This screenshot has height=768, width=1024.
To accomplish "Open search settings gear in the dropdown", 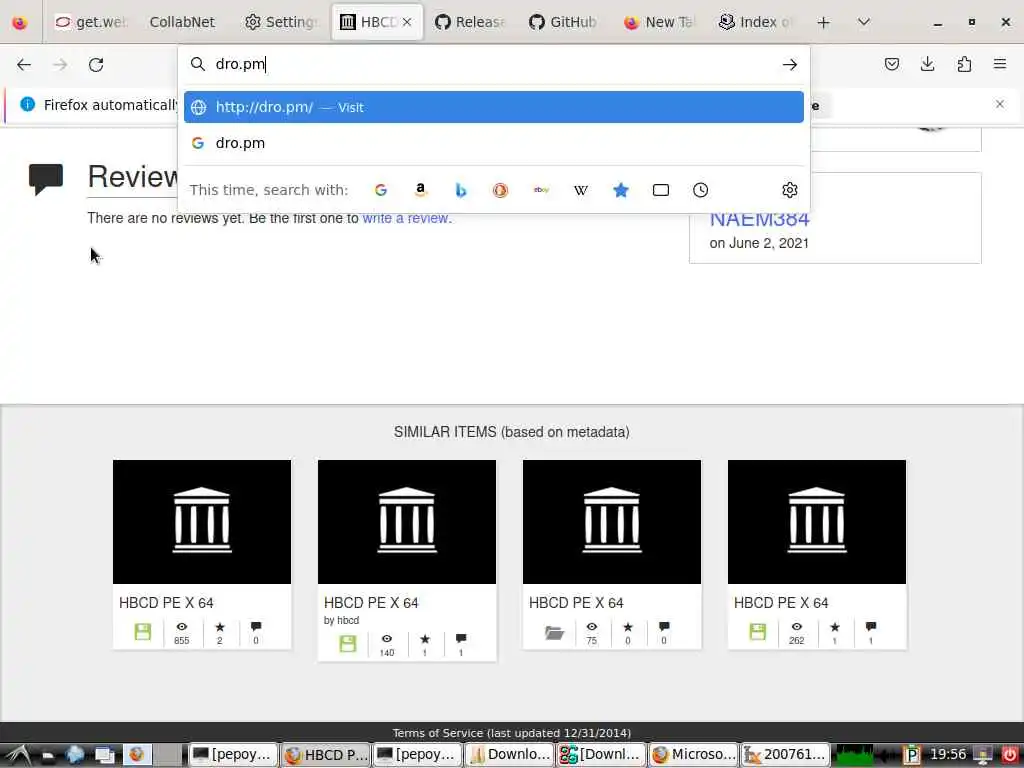I will tap(790, 190).
